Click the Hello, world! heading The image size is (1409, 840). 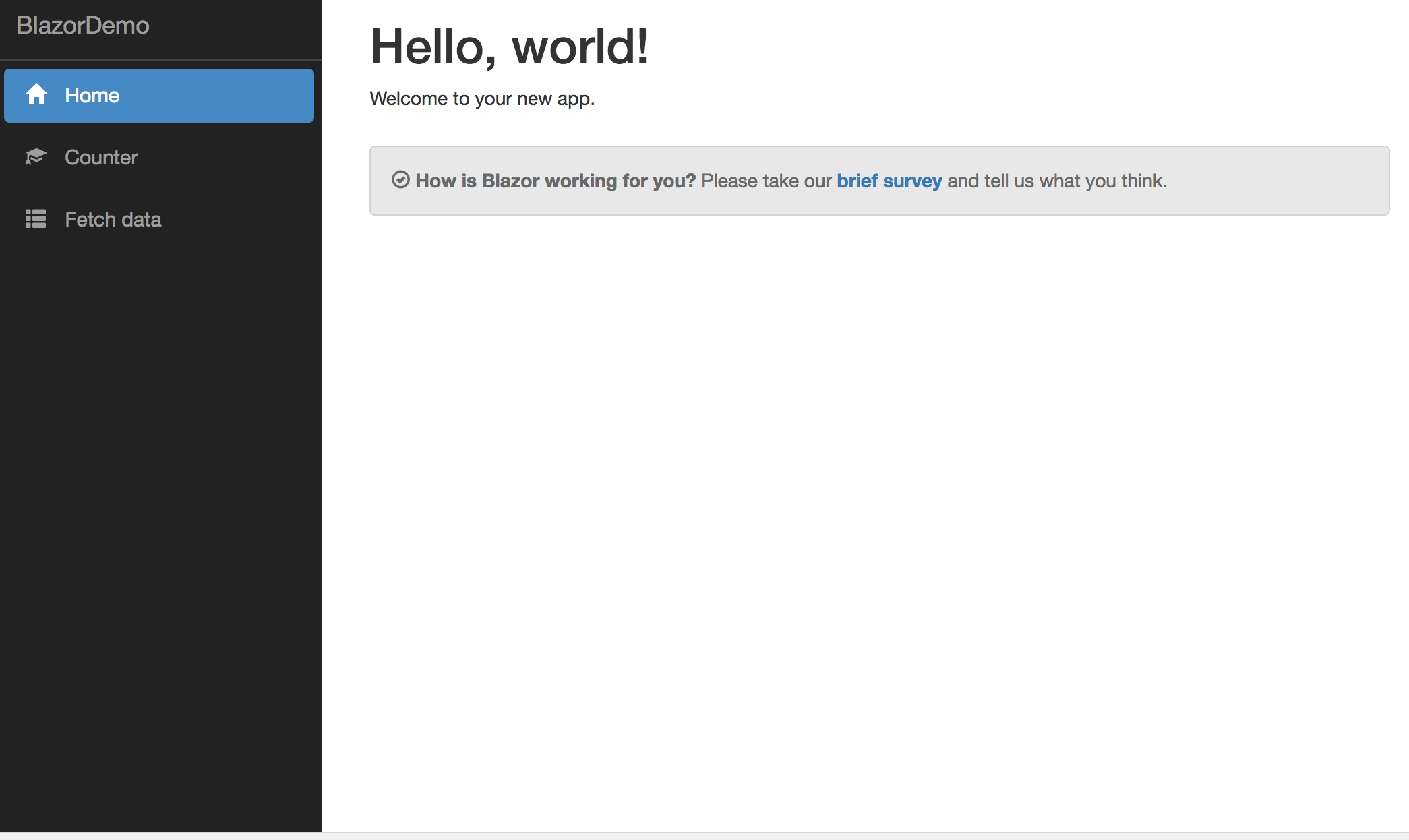tap(510, 47)
